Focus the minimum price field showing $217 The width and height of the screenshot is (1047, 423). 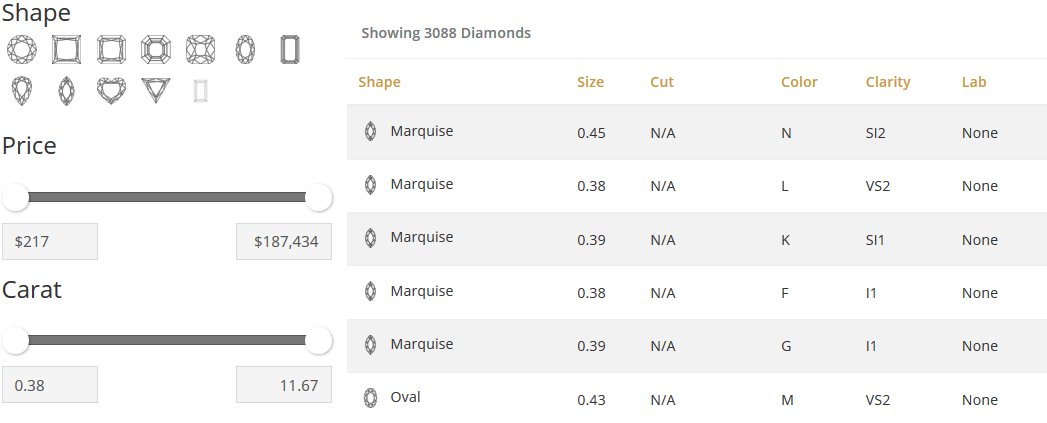[50, 241]
